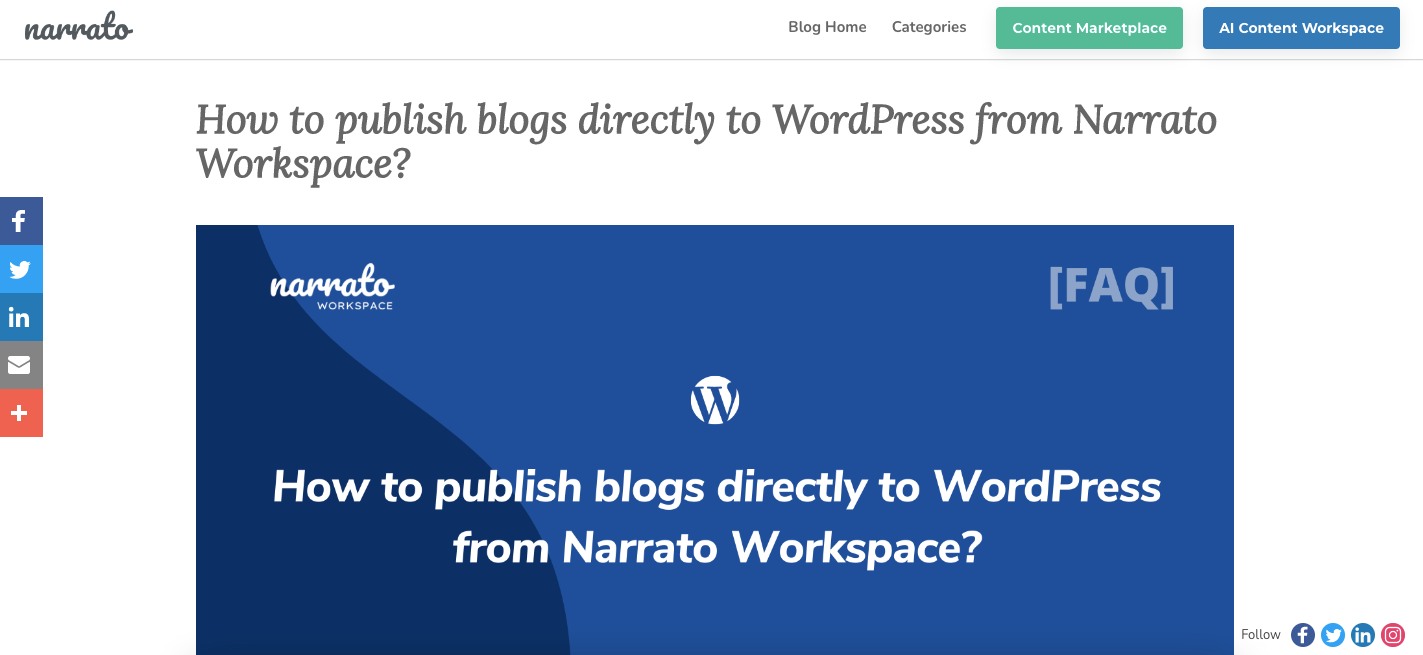
Task: Open AI Content Workspace button
Action: pos(1301,28)
